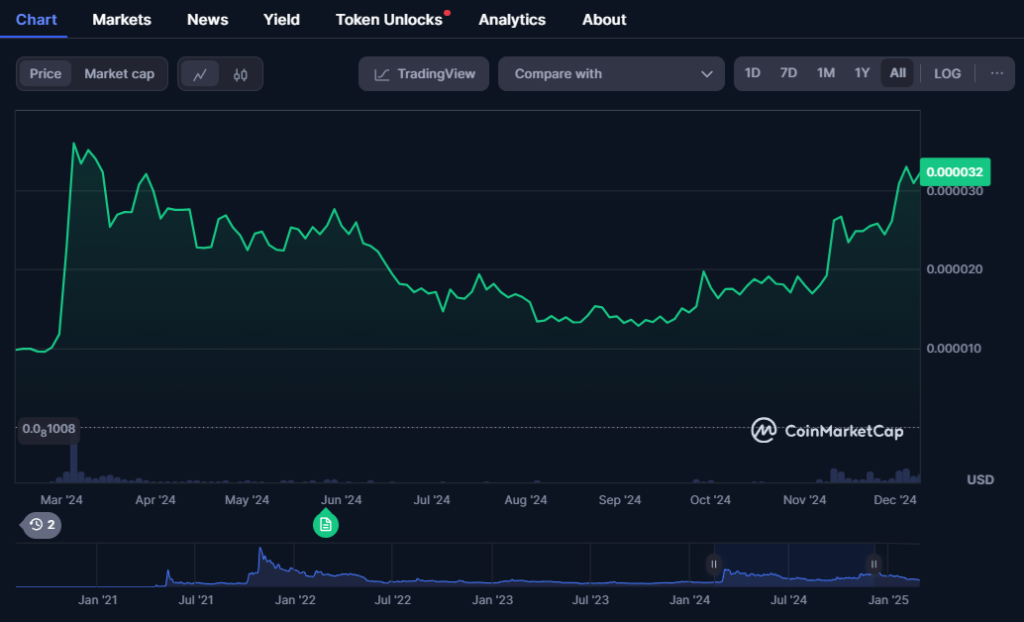Set range to 1M
This screenshot has height=622, width=1024.
click(x=825, y=73)
